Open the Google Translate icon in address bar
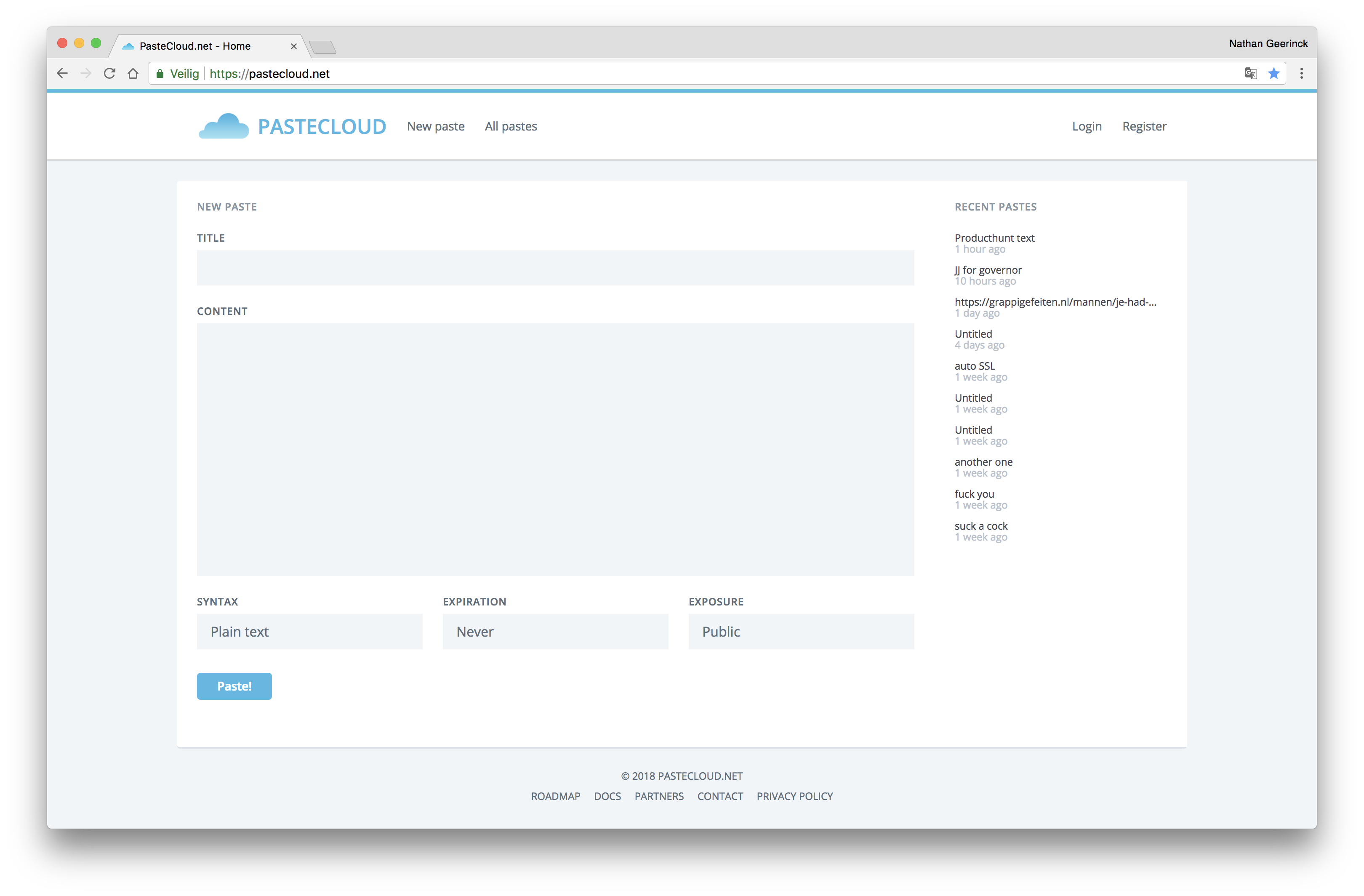This screenshot has width=1364, height=896. click(x=1250, y=73)
